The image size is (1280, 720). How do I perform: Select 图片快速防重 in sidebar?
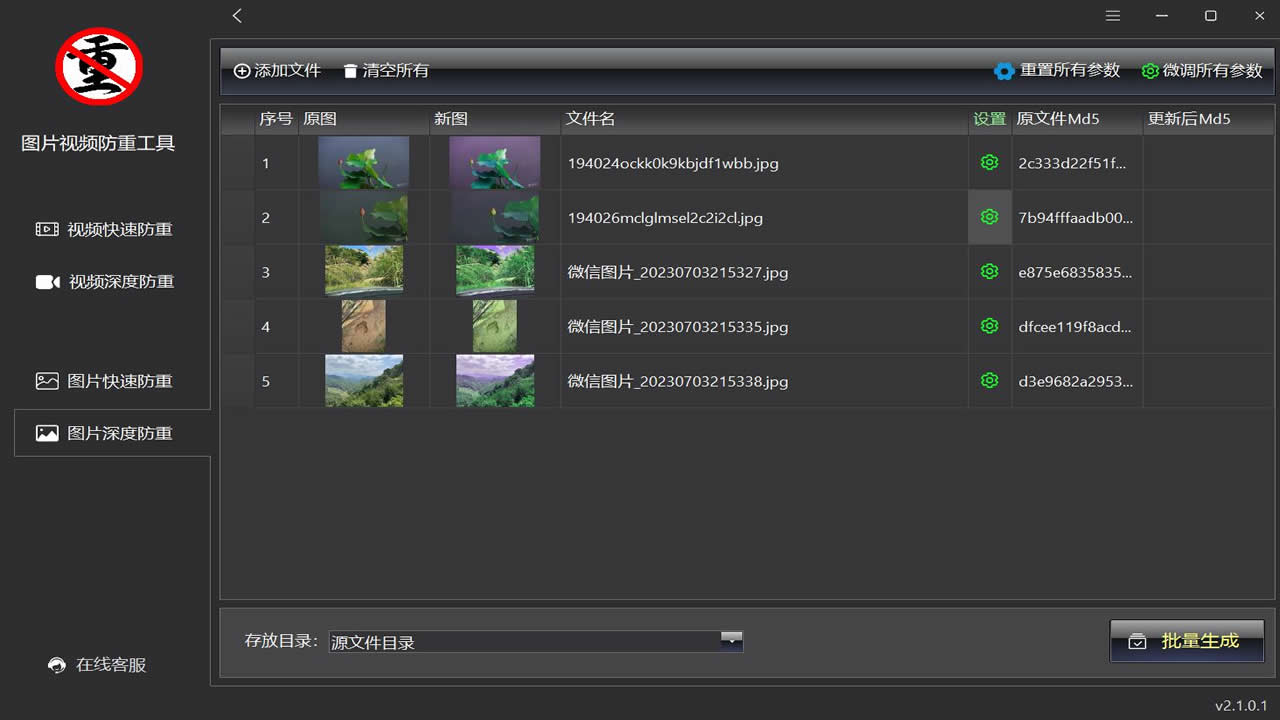tap(105, 381)
